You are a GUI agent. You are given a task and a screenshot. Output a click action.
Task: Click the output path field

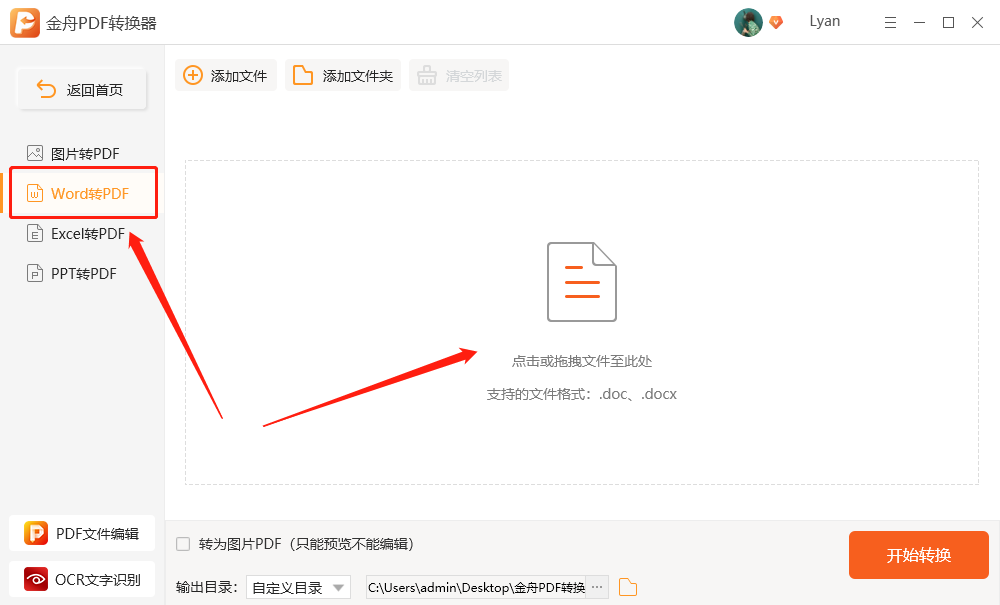[476, 587]
